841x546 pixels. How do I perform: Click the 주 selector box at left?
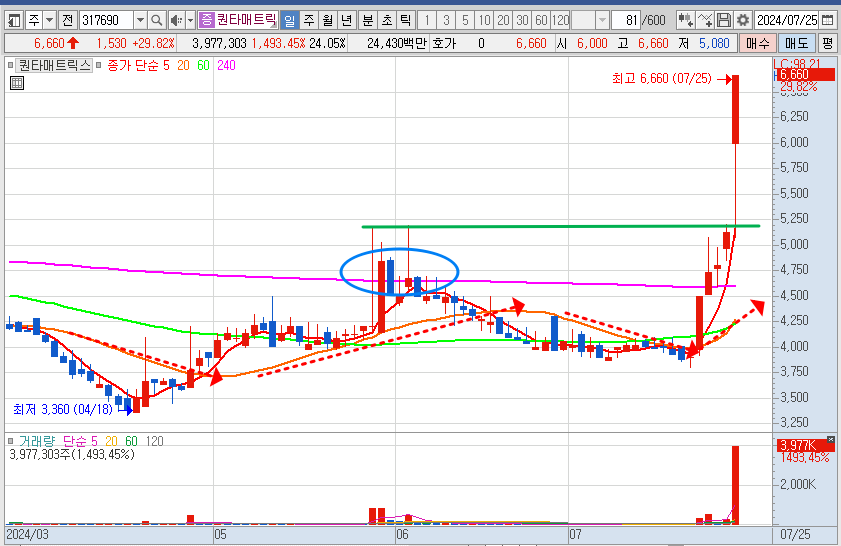34,20
